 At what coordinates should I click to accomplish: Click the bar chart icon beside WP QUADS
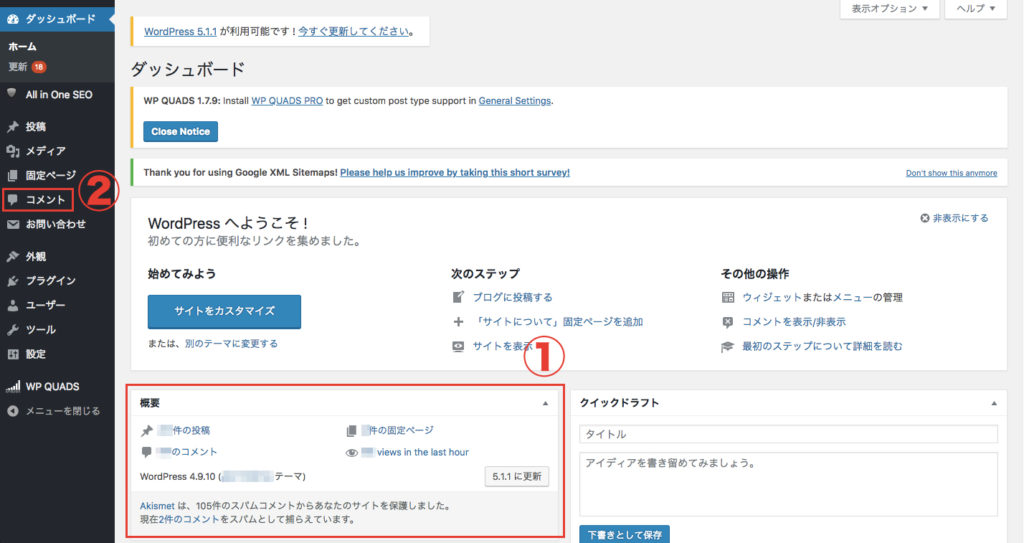[x=12, y=386]
